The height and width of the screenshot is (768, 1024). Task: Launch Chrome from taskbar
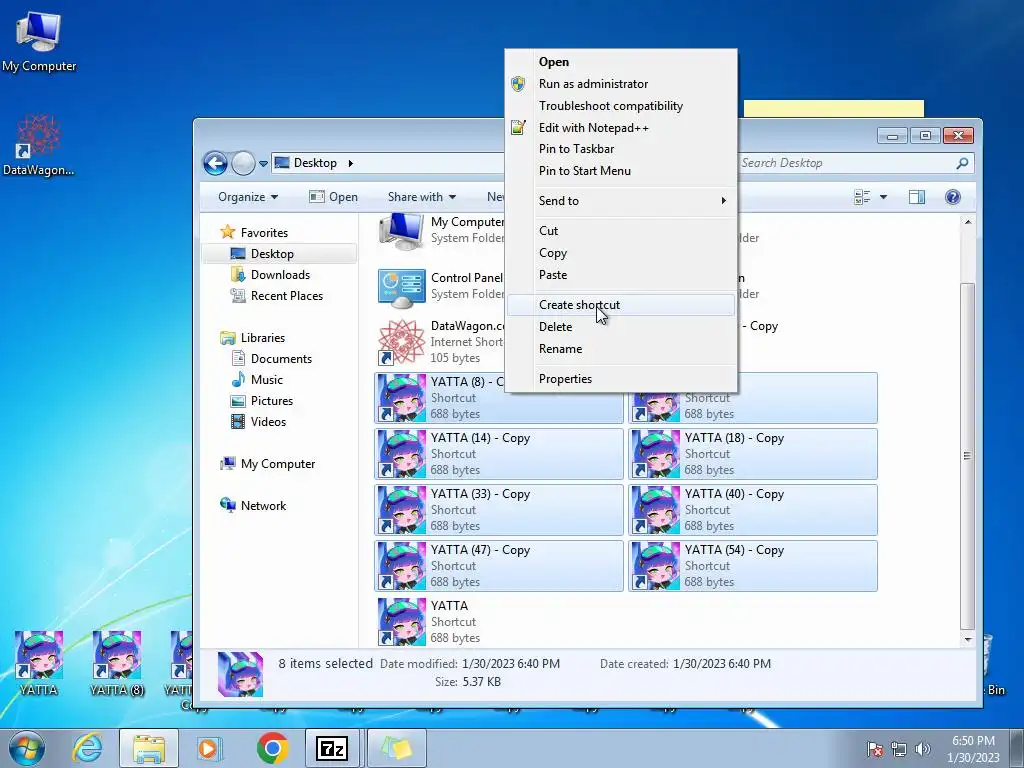[272, 748]
